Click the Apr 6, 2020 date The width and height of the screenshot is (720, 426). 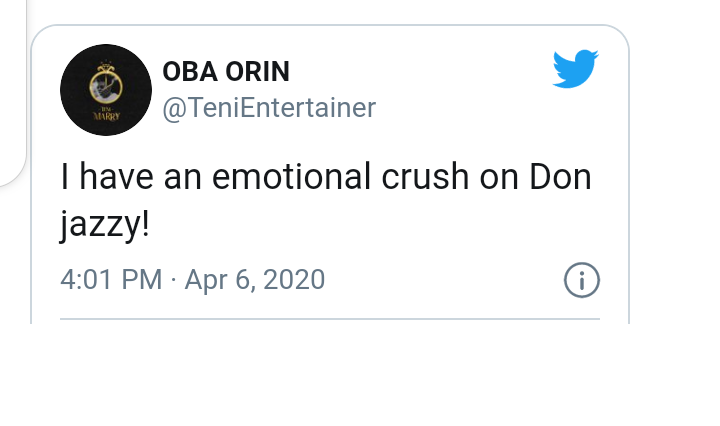(x=255, y=280)
